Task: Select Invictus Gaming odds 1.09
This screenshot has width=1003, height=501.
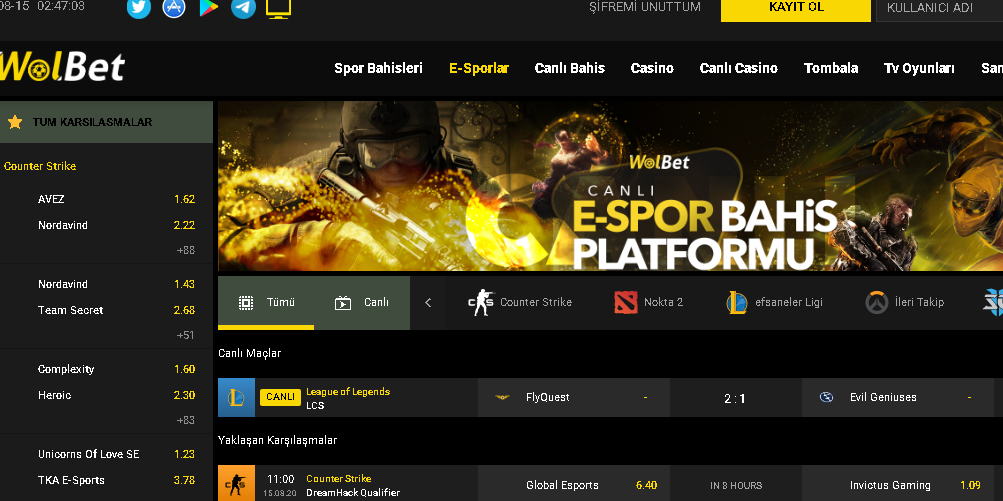Action: click(970, 485)
